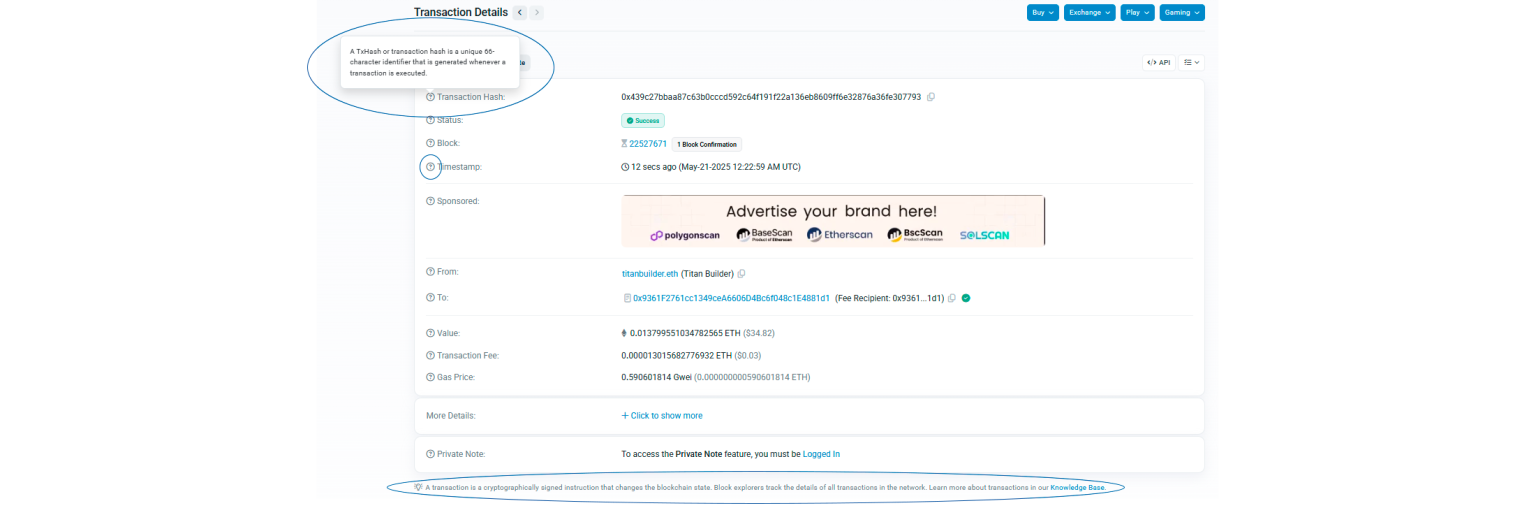
Task: Copy the To address with copy icon
Action: [x=952, y=298]
